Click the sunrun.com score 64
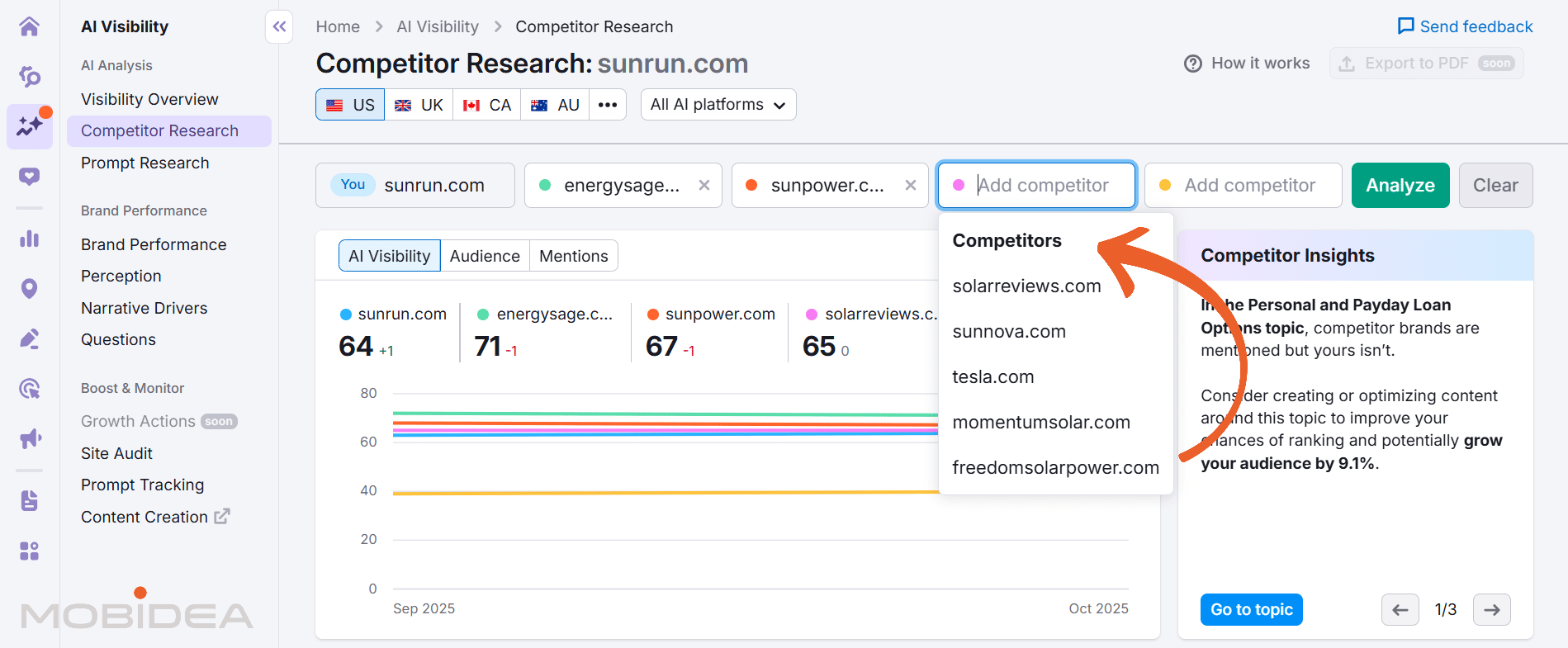1568x648 pixels. pyautogui.click(x=356, y=346)
